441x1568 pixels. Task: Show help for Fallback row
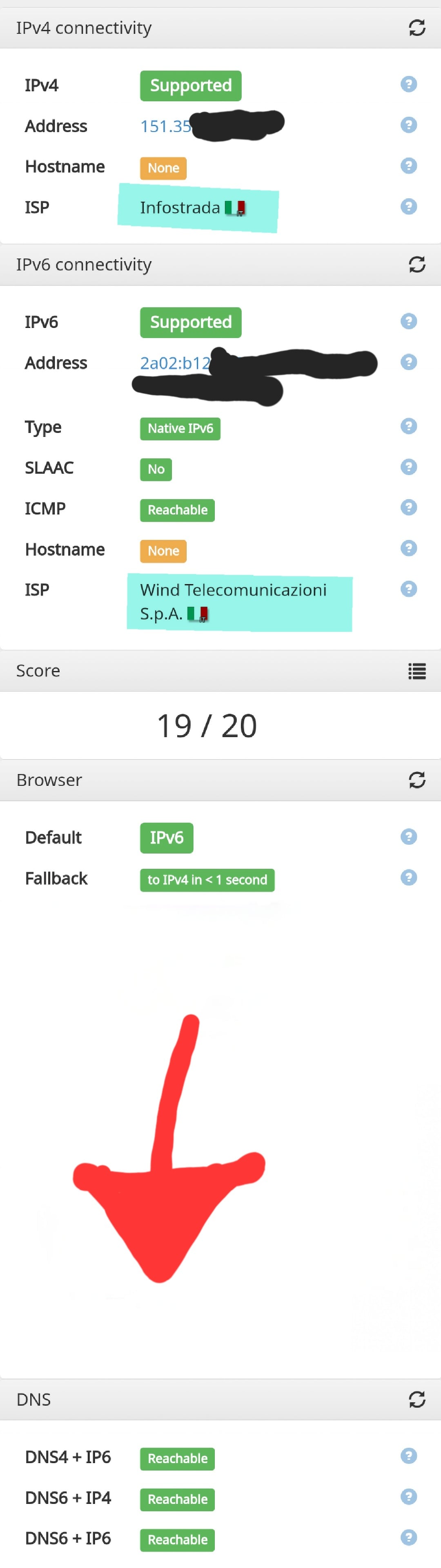click(x=409, y=877)
